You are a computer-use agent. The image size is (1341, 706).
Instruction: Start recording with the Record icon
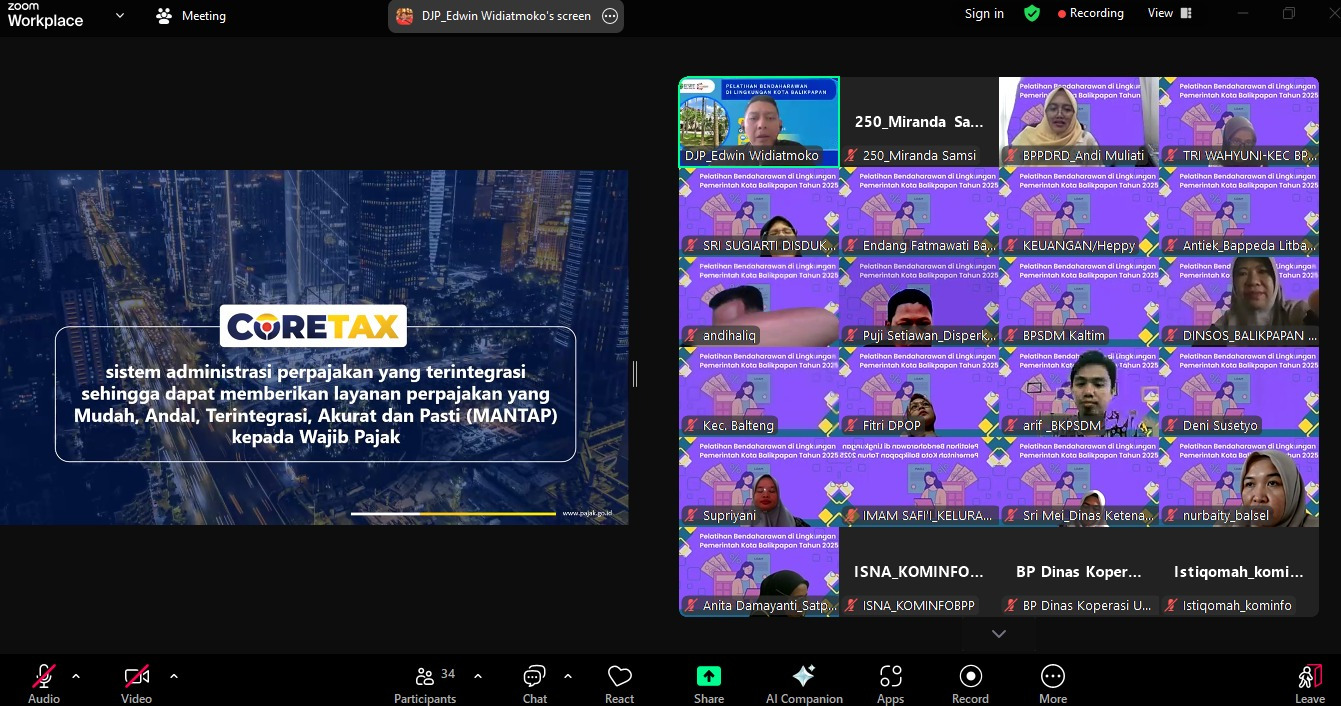point(970,677)
